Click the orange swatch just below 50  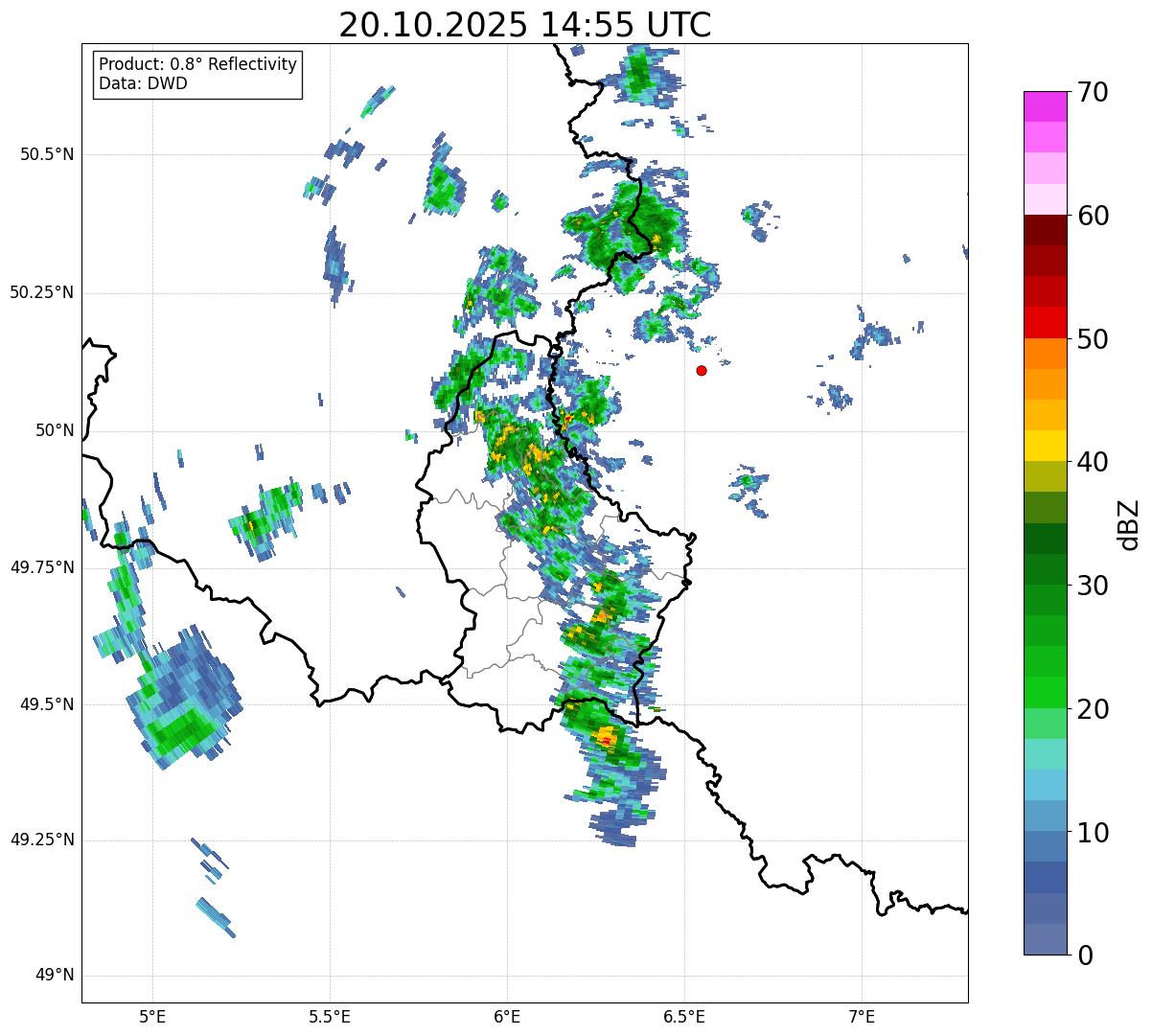coord(1045,354)
